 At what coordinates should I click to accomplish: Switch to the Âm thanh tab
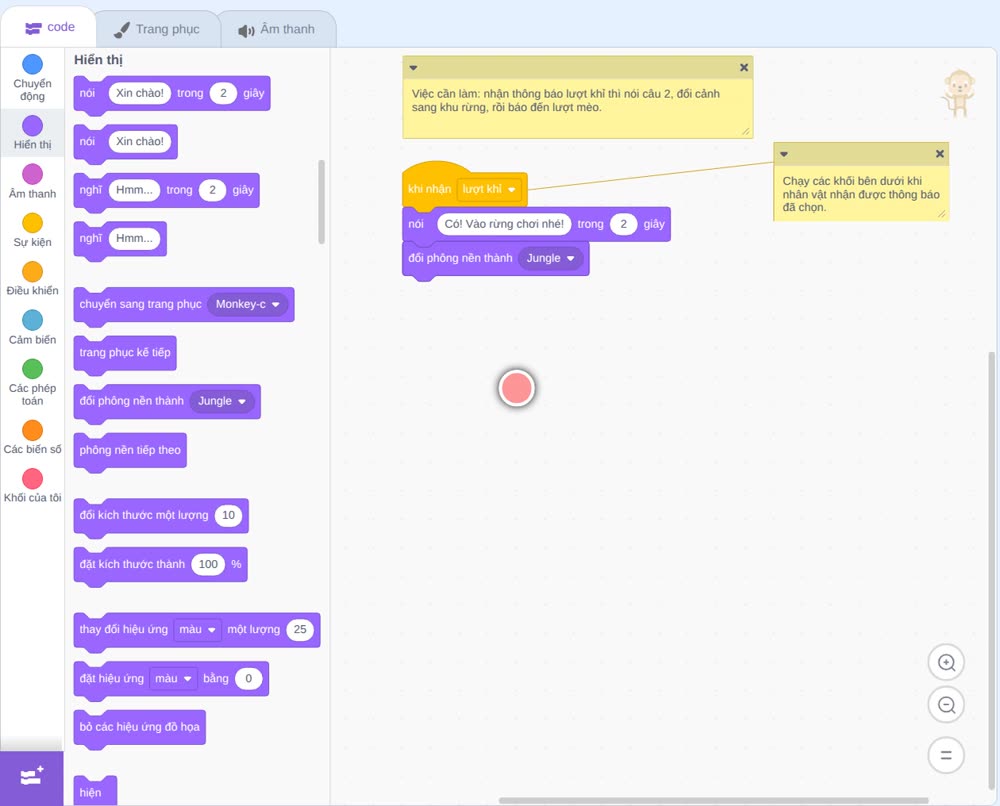pyautogui.click(x=277, y=29)
